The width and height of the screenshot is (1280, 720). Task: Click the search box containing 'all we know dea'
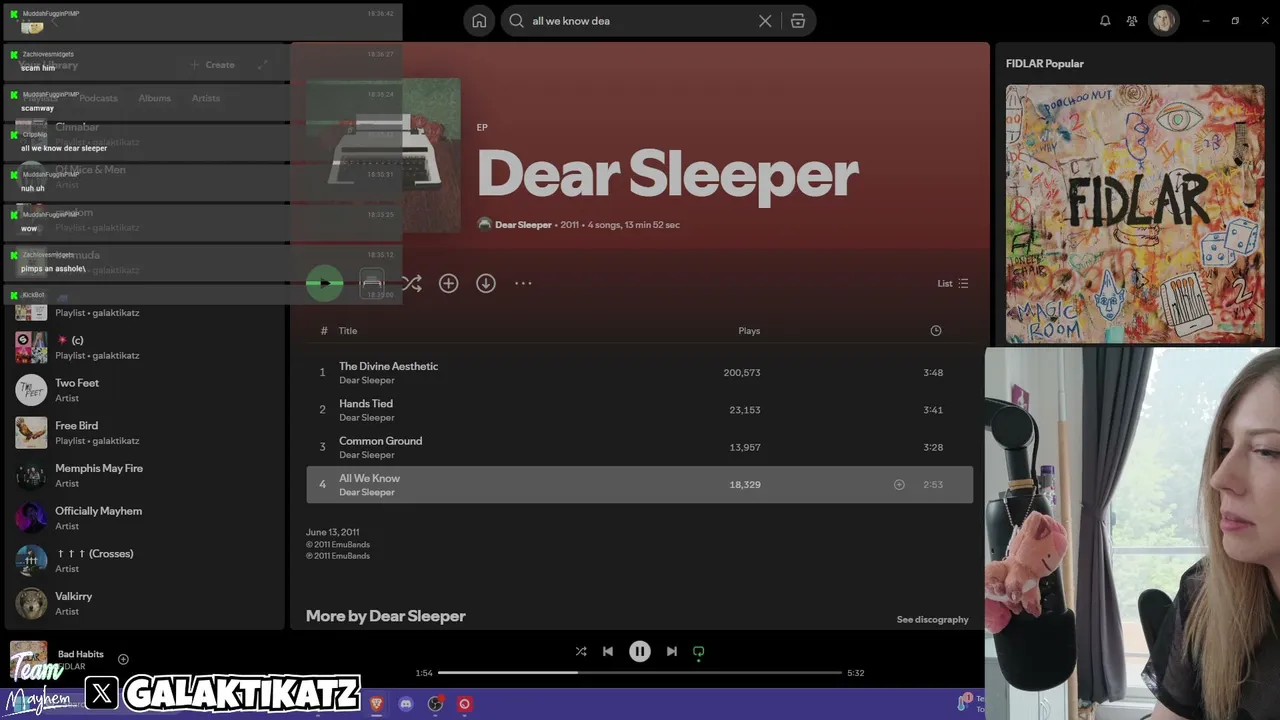click(x=640, y=21)
